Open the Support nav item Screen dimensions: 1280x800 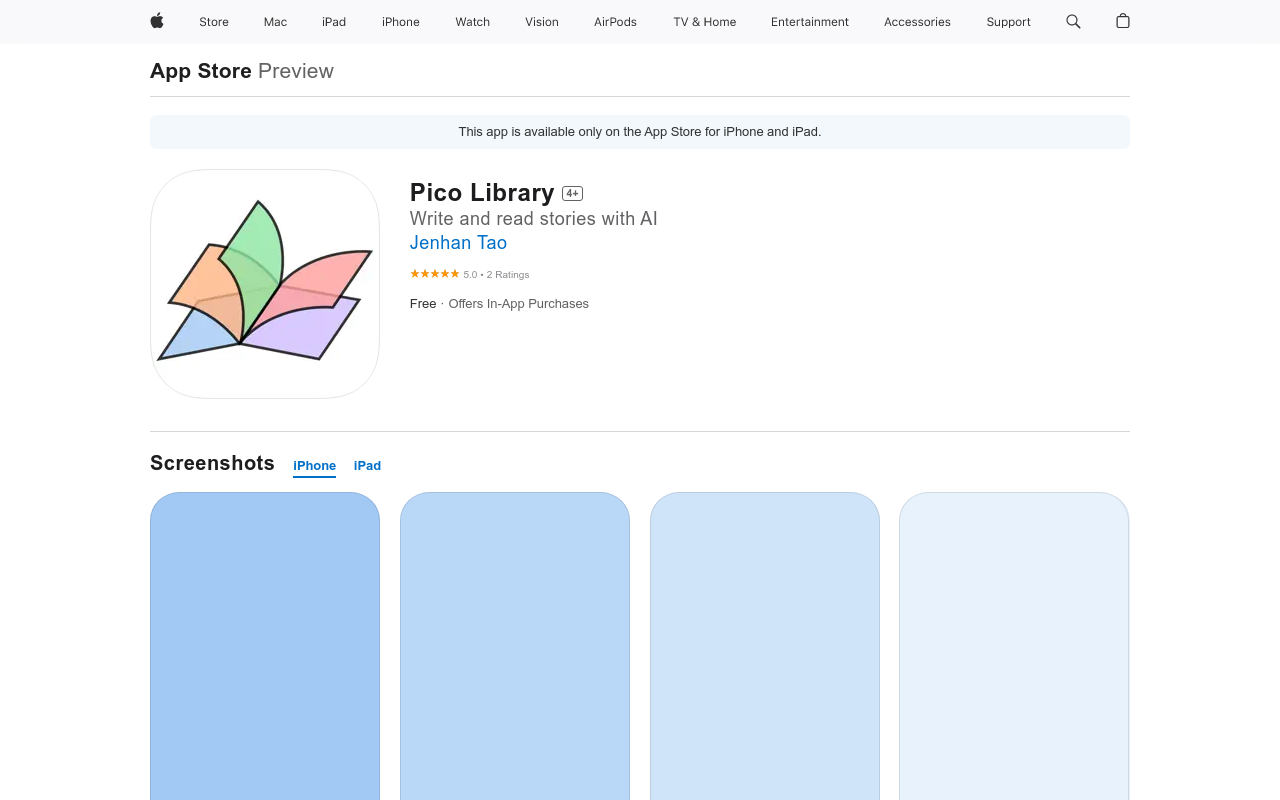click(1008, 22)
